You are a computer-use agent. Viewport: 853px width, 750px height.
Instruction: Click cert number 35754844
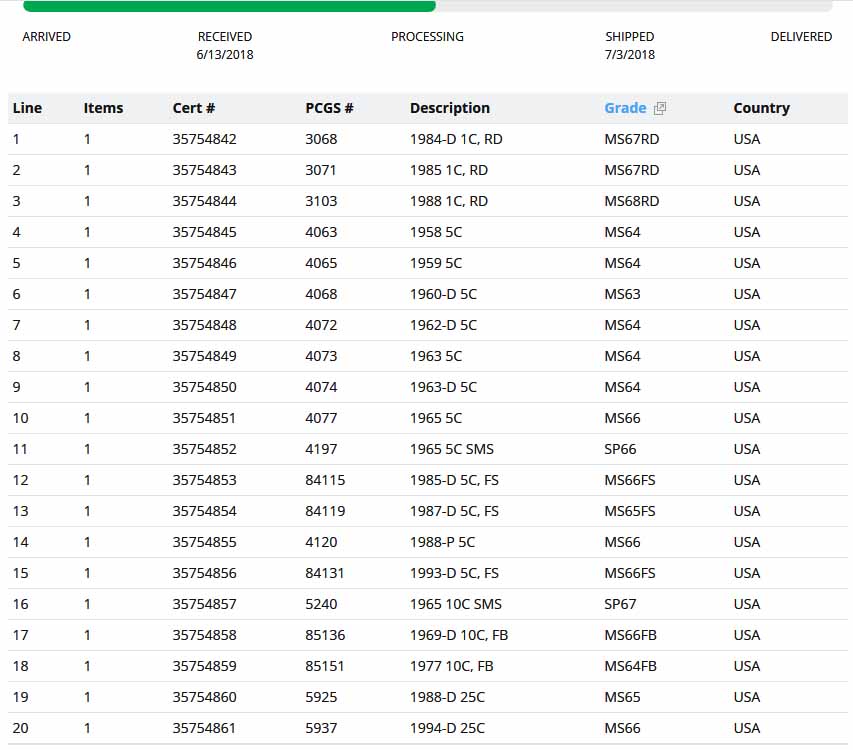(205, 201)
